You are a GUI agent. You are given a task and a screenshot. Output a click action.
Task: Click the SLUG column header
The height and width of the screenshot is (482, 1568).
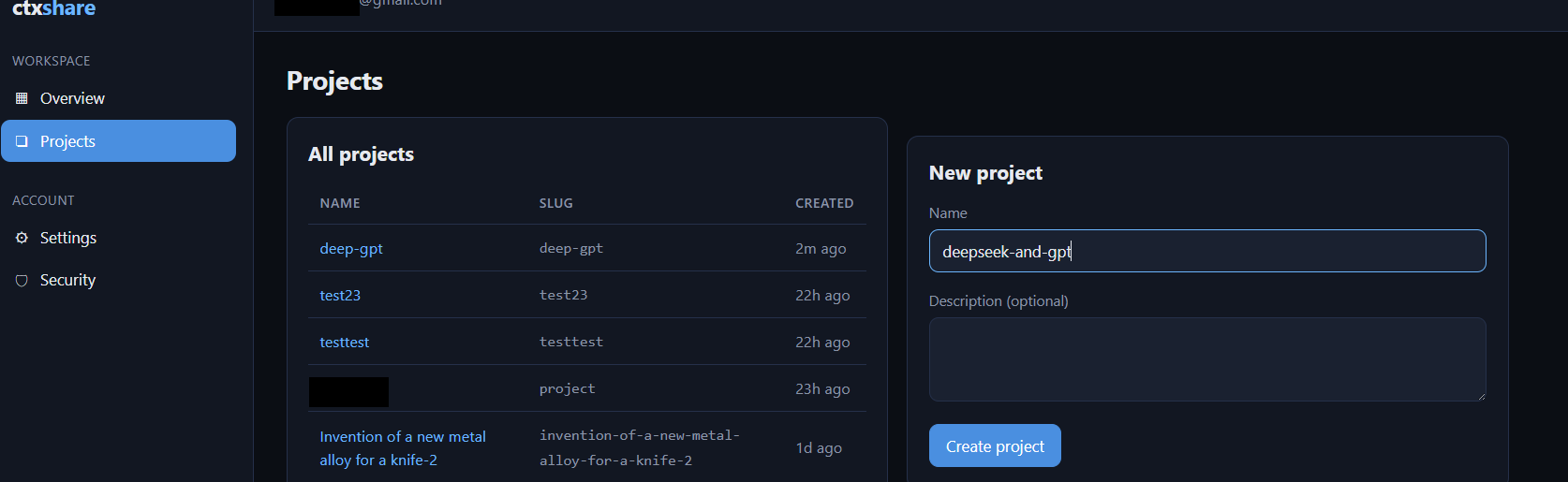pyautogui.click(x=556, y=203)
